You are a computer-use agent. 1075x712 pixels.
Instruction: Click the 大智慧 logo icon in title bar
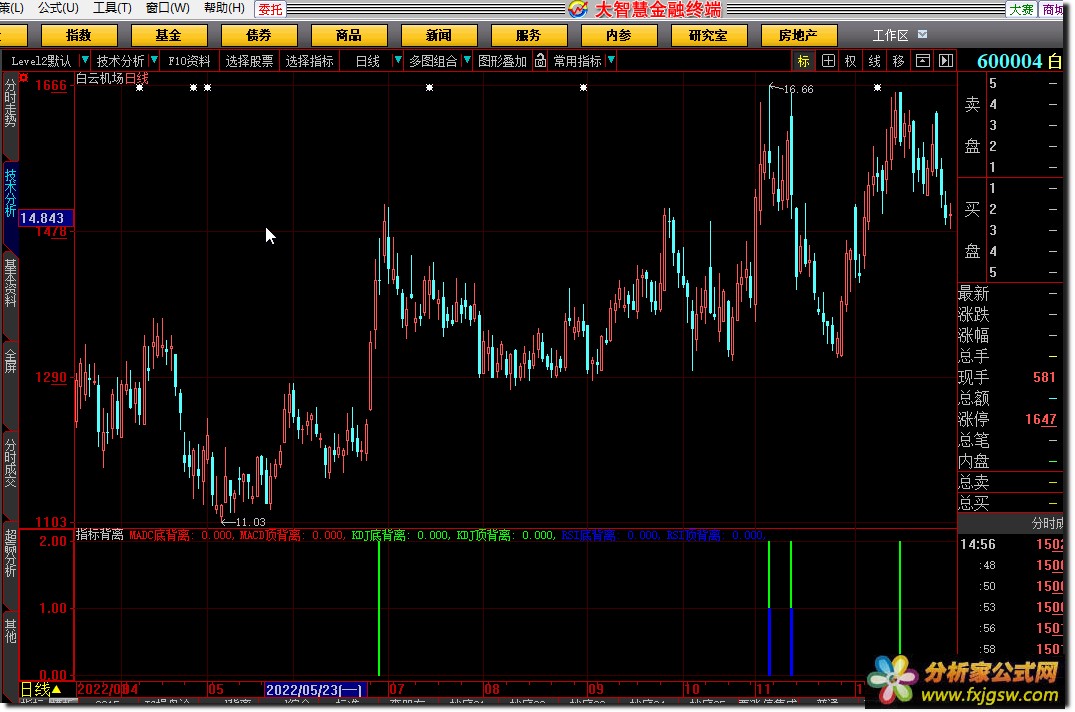(x=578, y=9)
